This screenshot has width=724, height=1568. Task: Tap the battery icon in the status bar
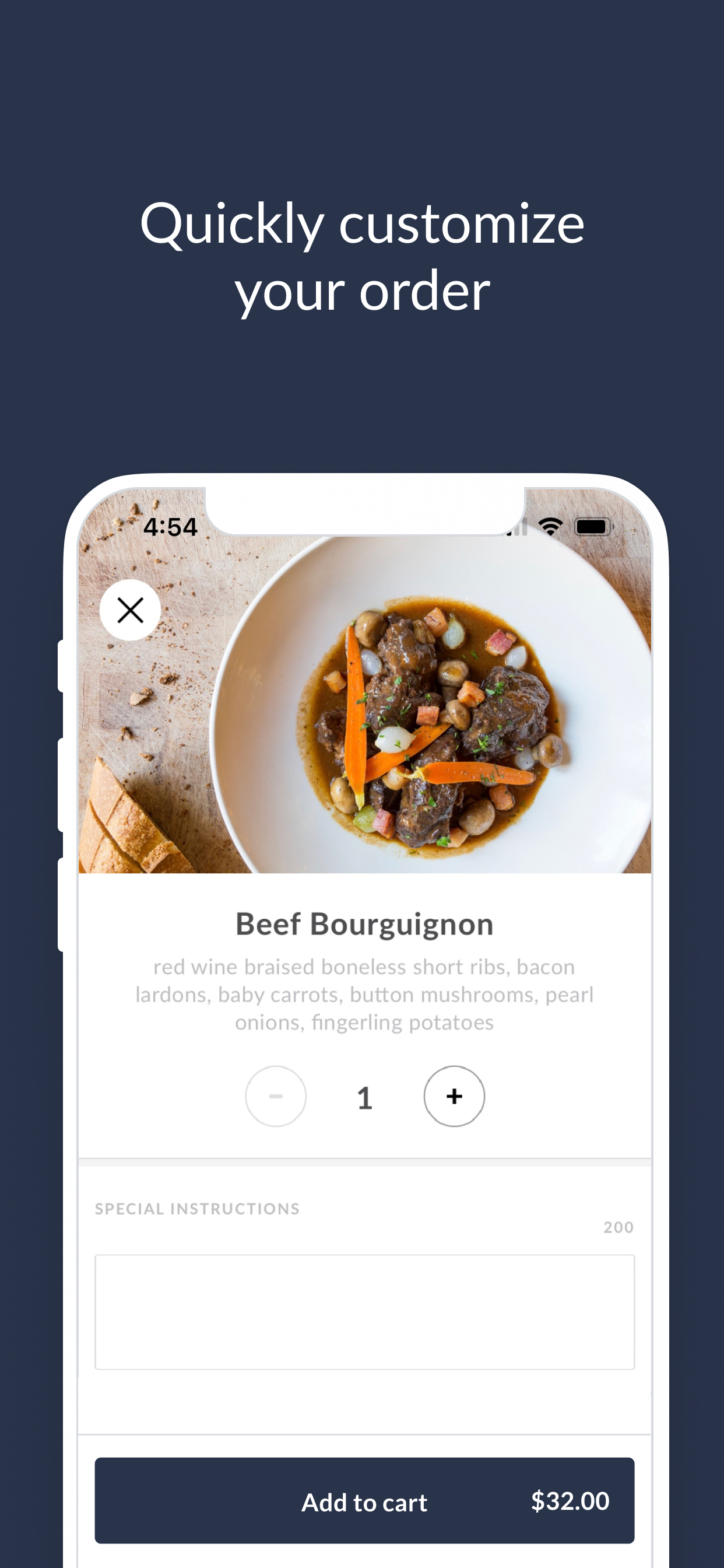point(594,527)
